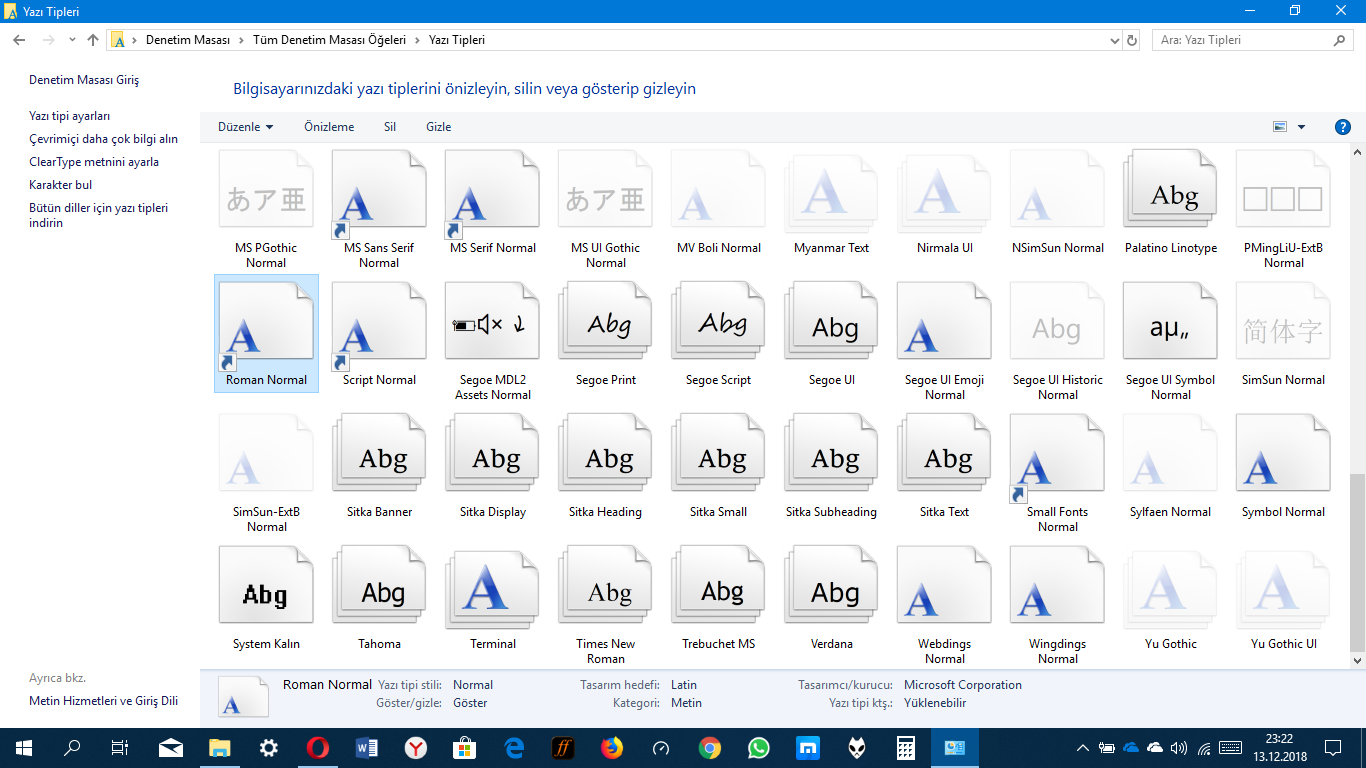1366x768 pixels.
Task: Select the Small Fonts Normal icon
Action: [x=1057, y=456]
